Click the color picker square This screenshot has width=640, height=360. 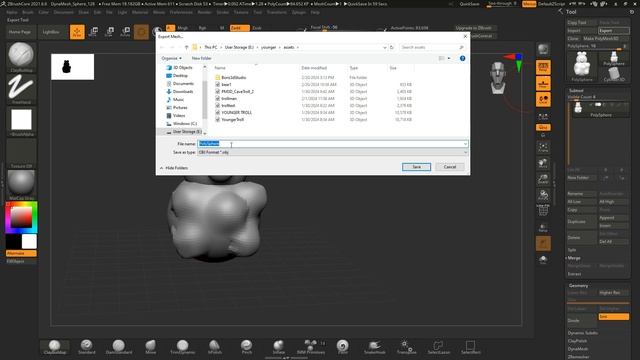point(21,217)
